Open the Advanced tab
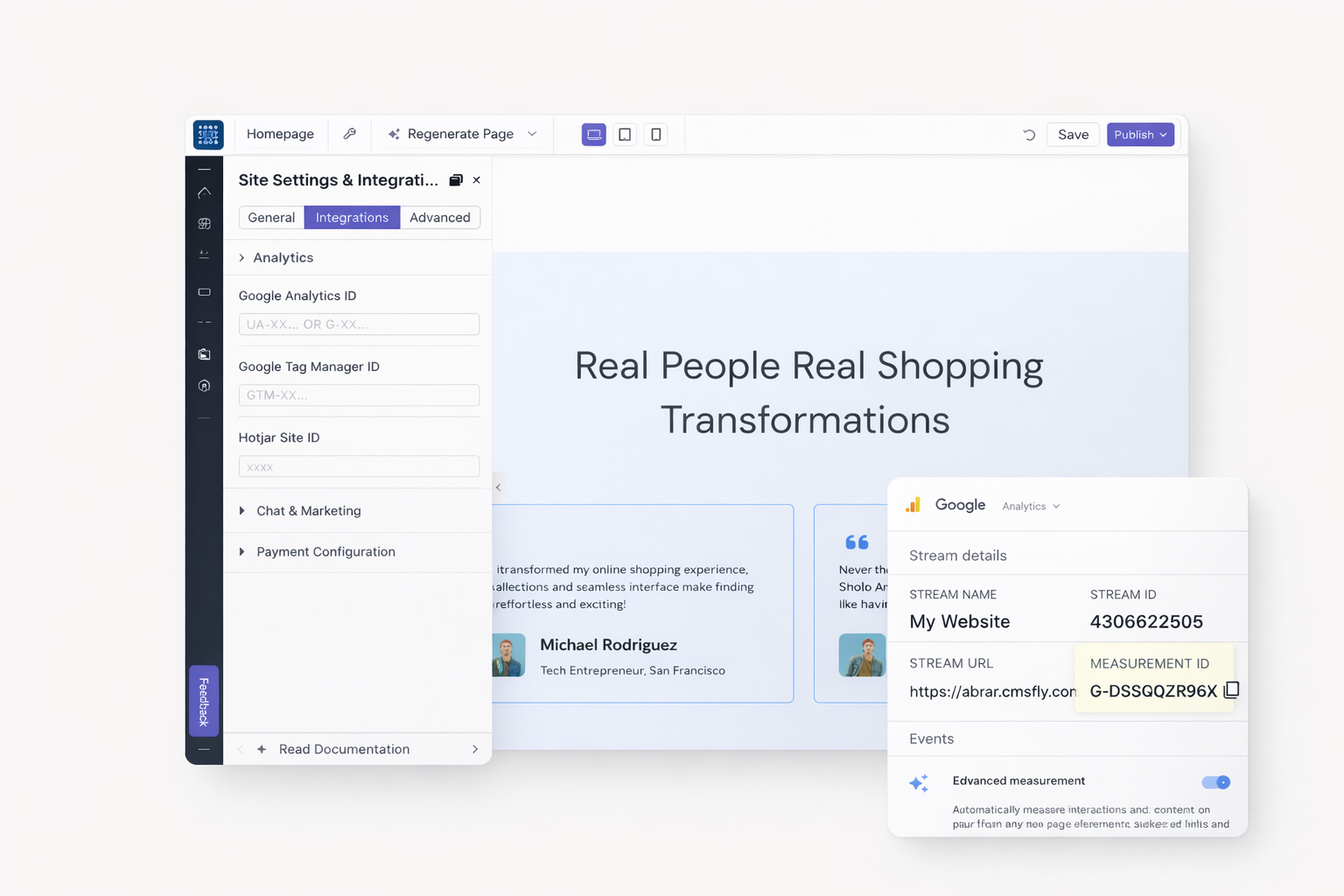Screen dimensions: 1344x896 (439, 218)
